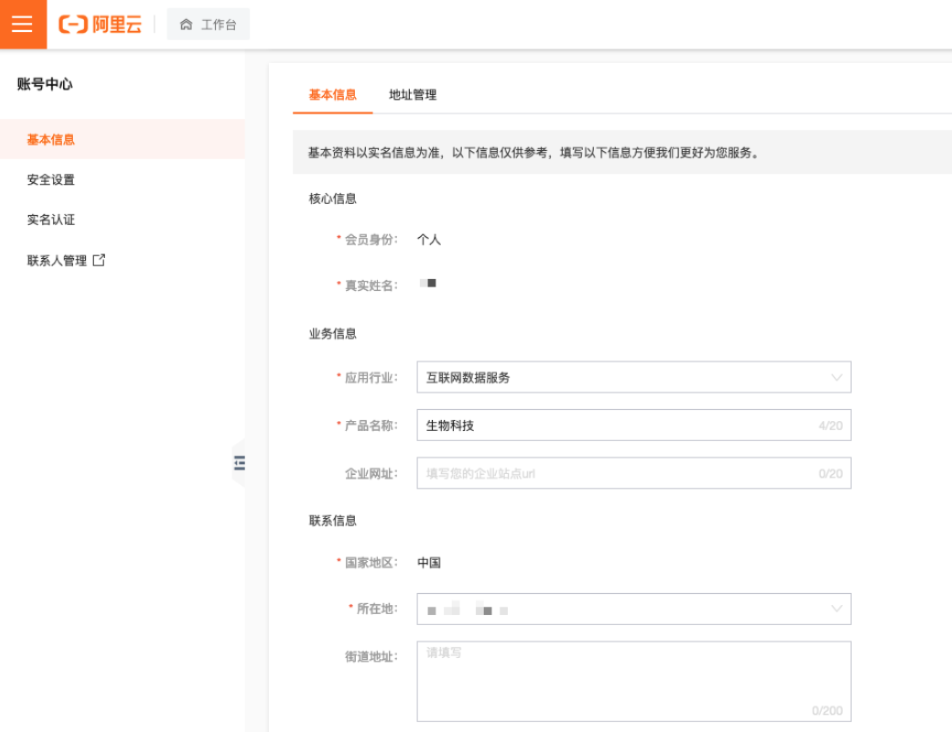The width and height of the screenshot is (952, 732).
Task: Open the 应用行业 dropdown showing 互联网数据服务
Action: tap(620, 378)
